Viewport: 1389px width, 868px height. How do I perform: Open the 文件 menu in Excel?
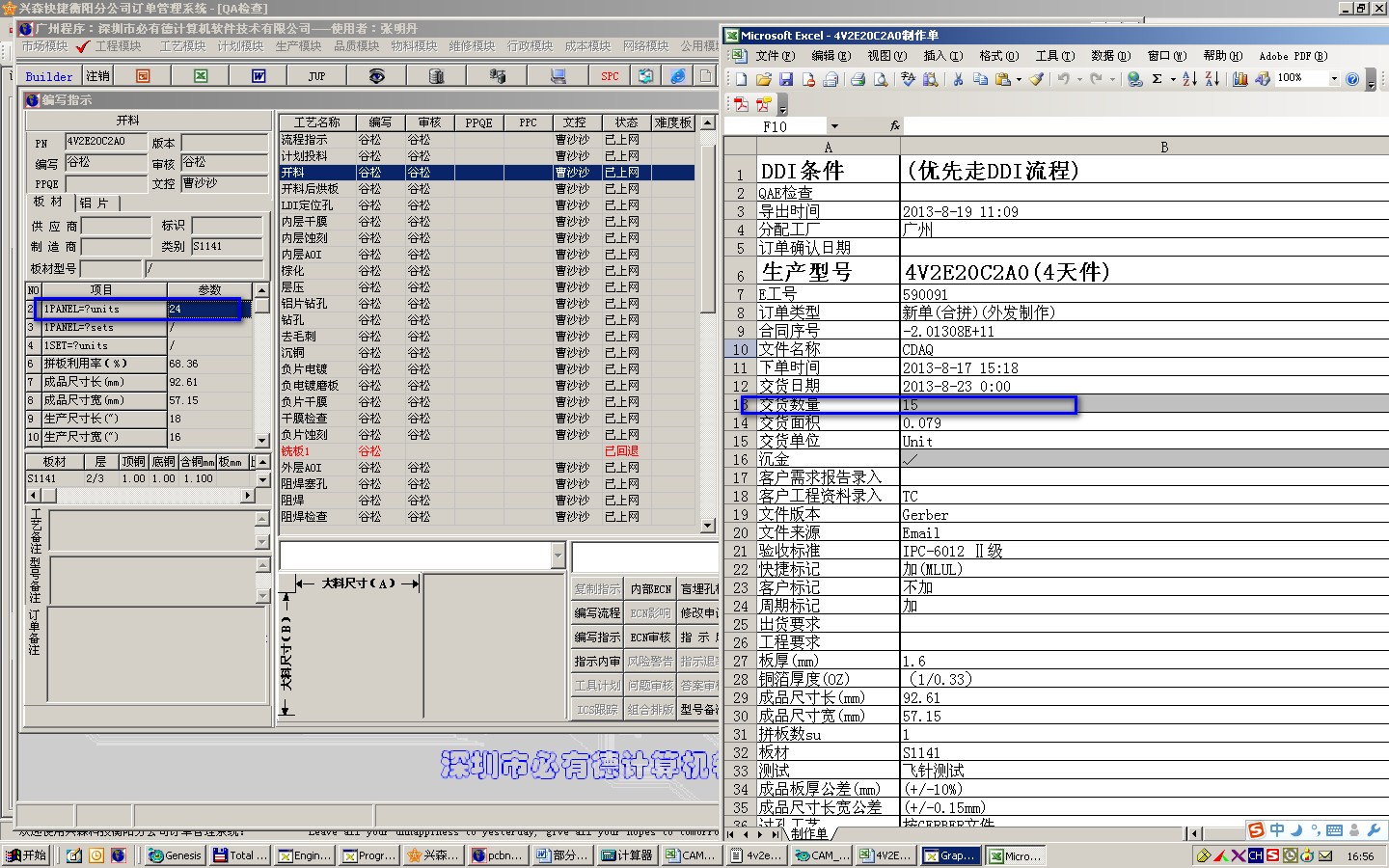pos(775,56)
